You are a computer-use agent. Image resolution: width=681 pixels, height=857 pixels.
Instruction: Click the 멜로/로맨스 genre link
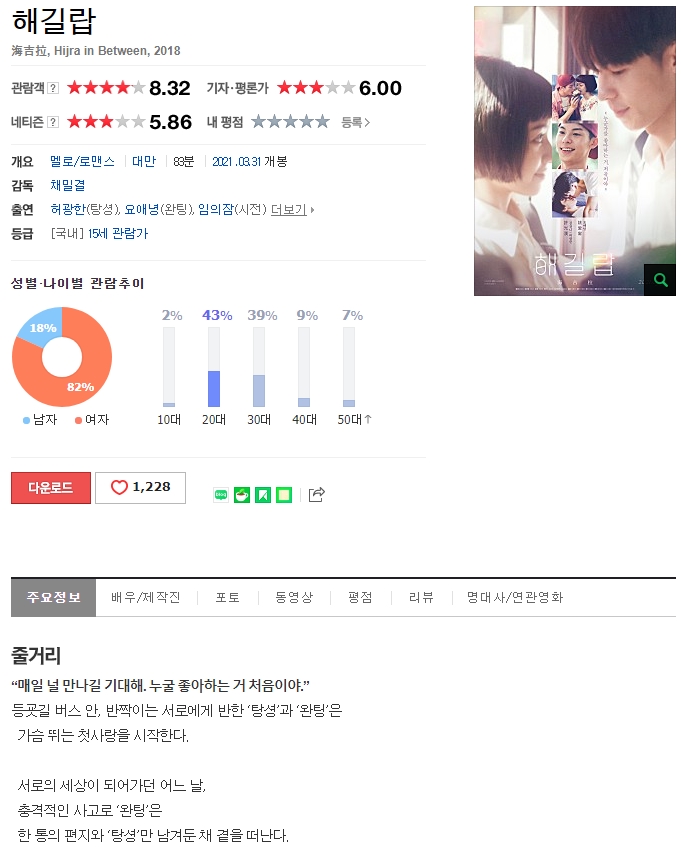coord(83,161)
